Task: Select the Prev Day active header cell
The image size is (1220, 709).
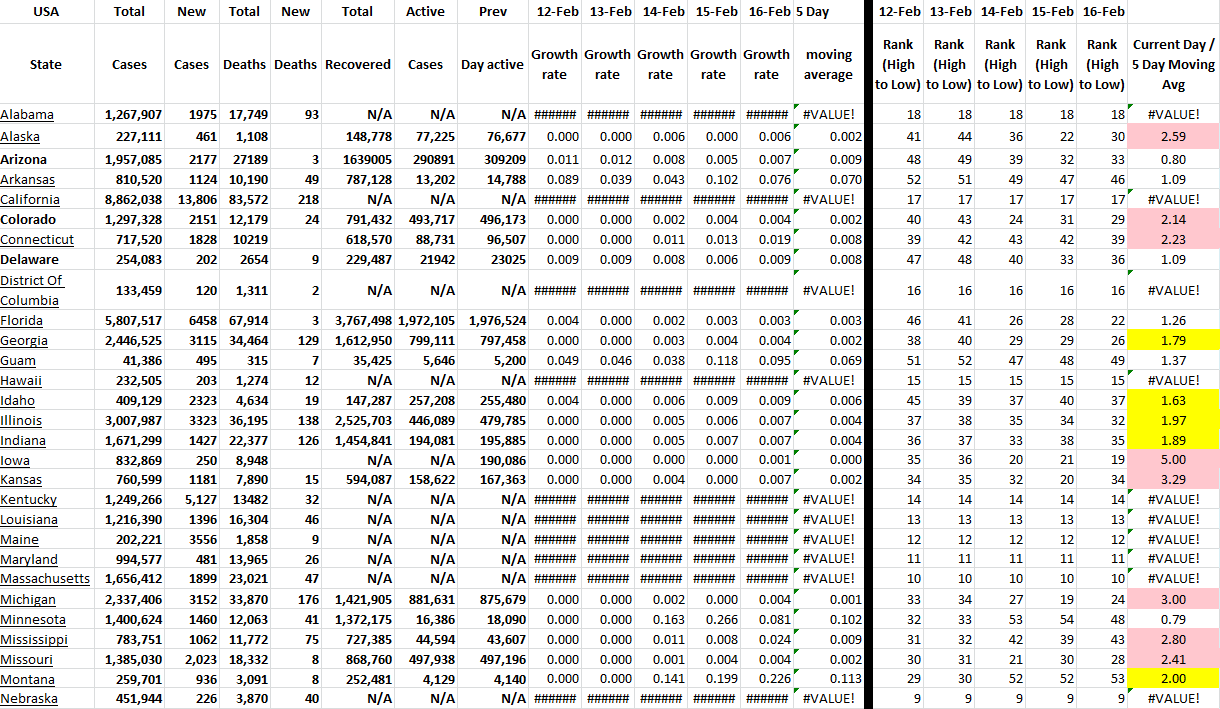Action: 492,64
